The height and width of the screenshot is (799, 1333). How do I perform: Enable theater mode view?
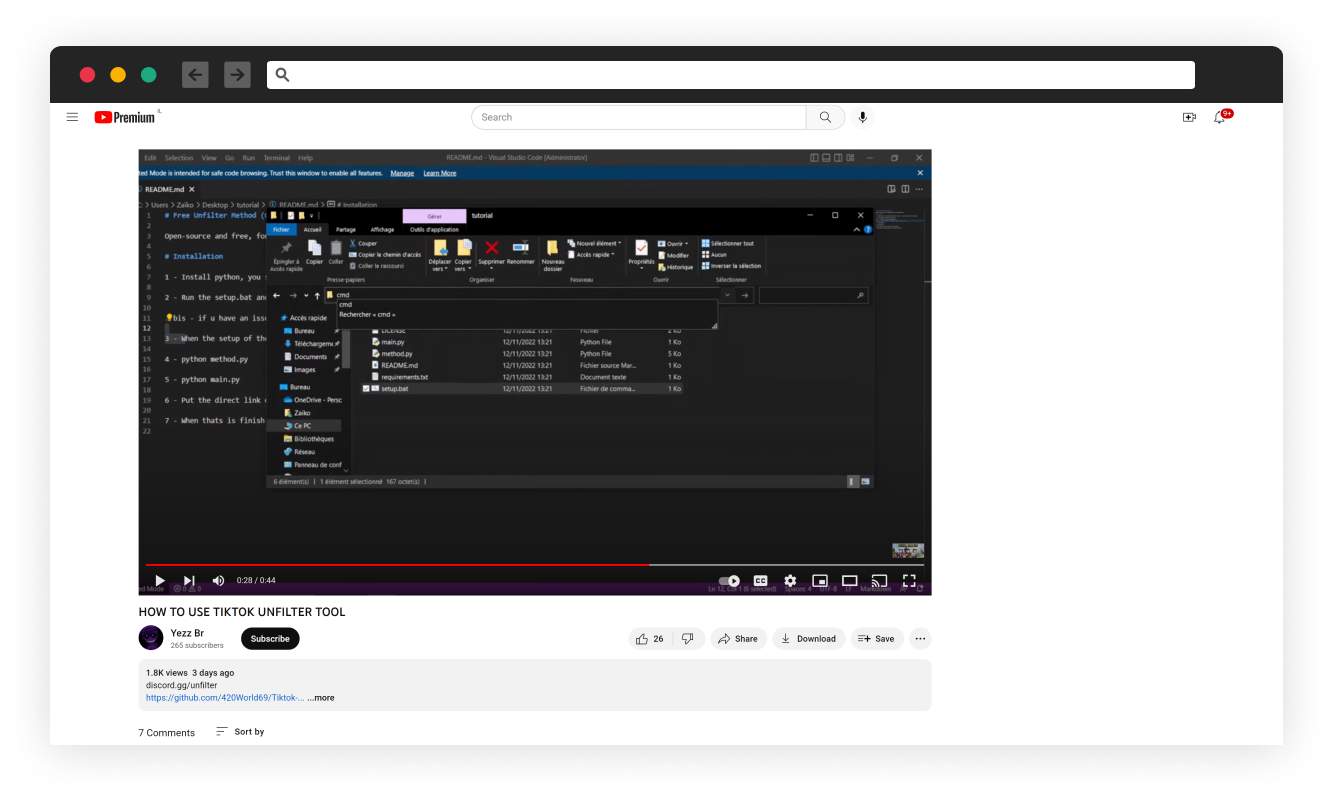pyautogui.click(x=849, y=580)
